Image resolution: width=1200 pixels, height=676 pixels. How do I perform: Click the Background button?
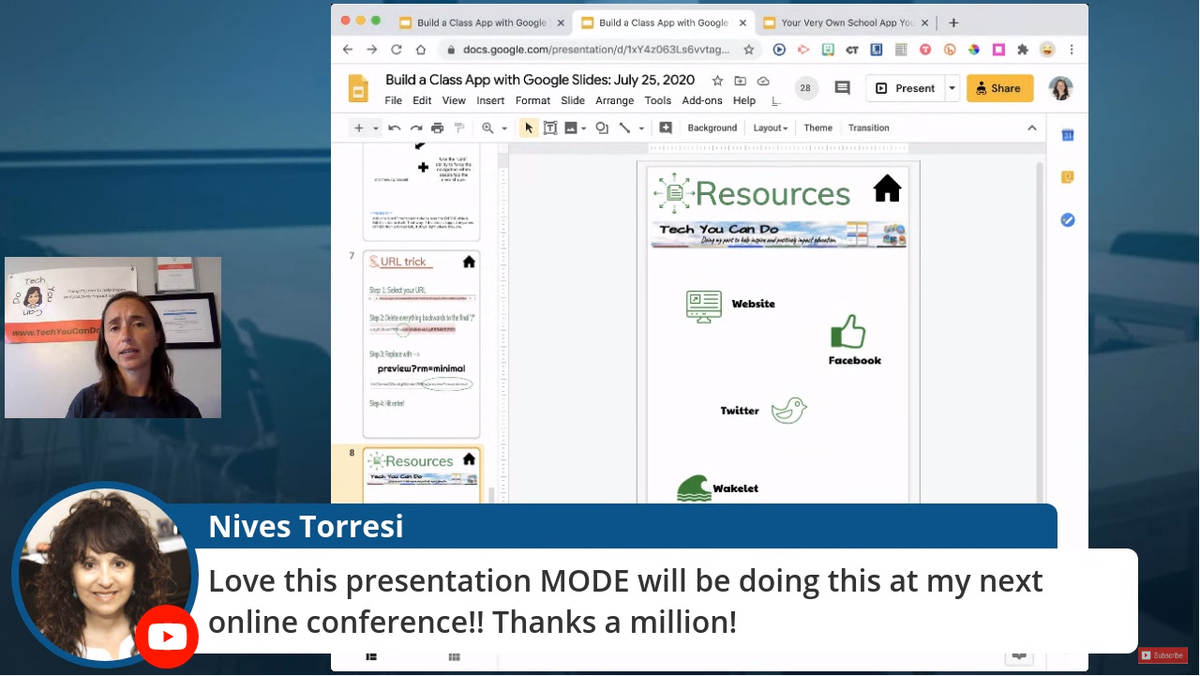712,128
